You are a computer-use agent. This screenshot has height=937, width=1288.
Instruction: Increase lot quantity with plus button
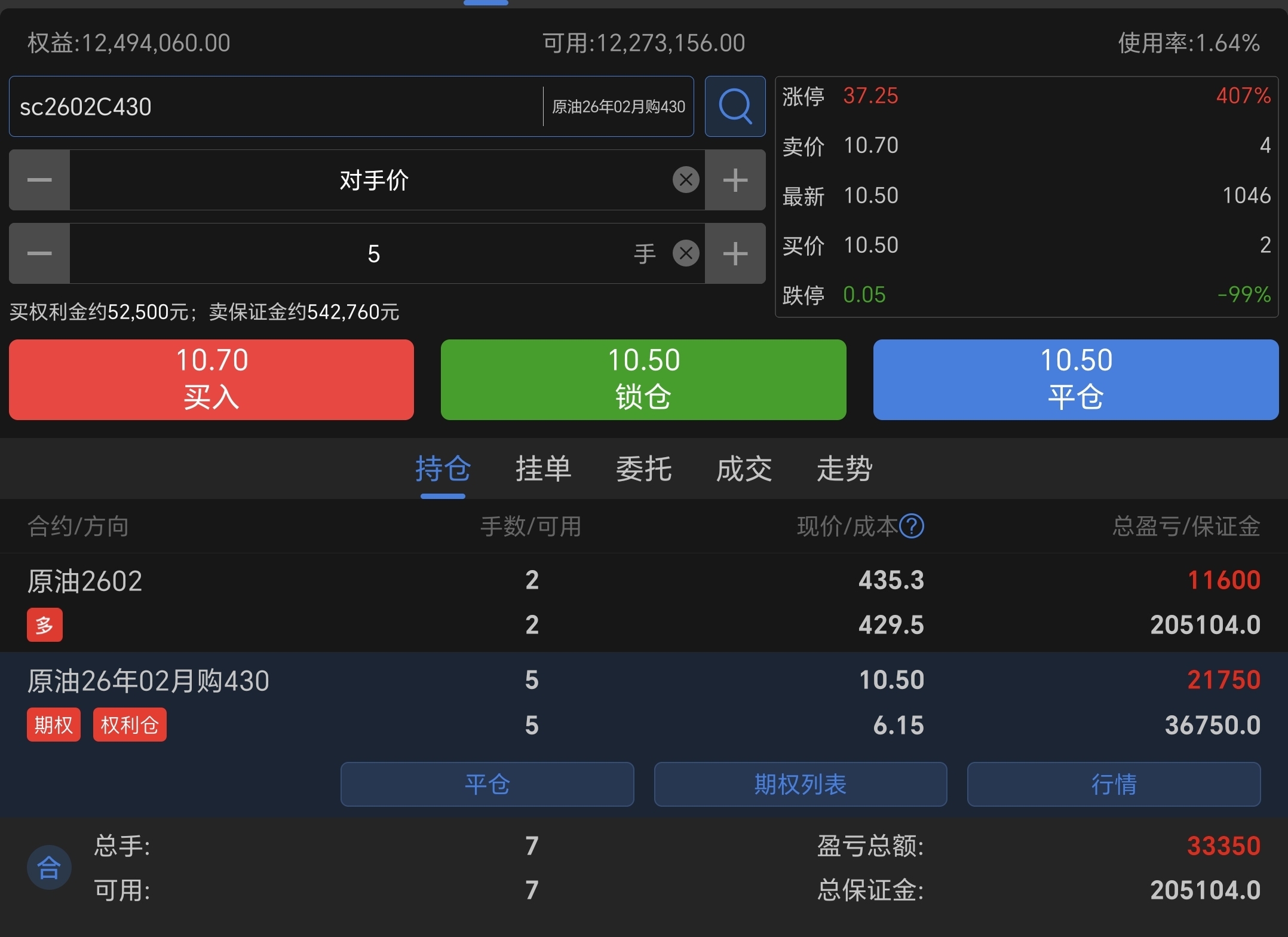[735, 253]
